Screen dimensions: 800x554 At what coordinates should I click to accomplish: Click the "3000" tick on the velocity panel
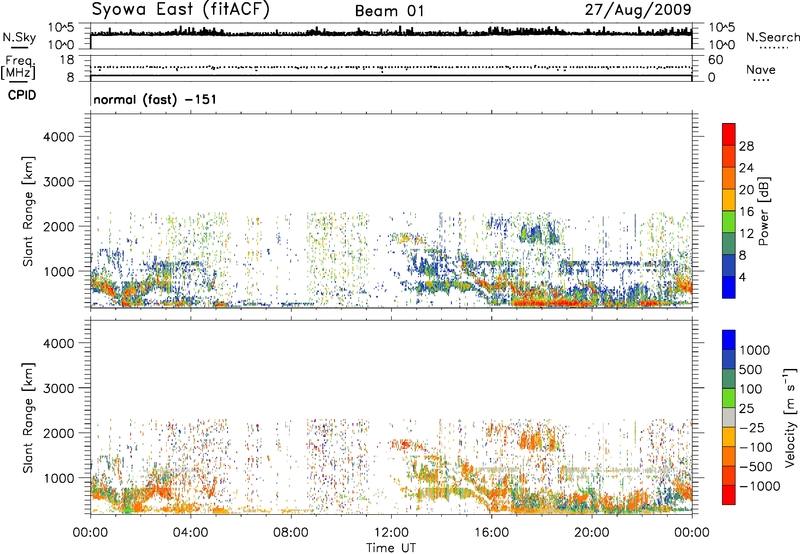(x=59, y=388)
